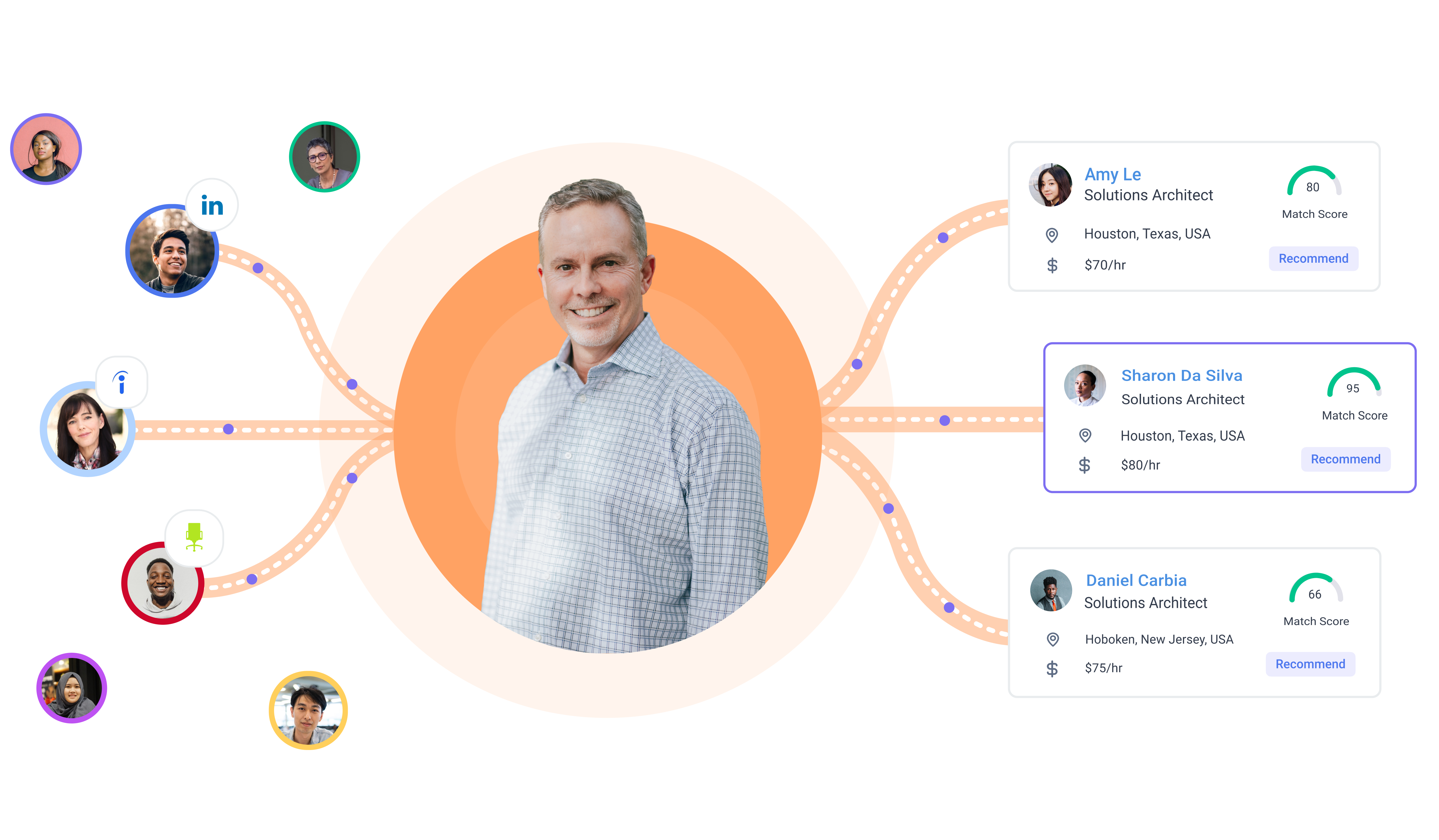Open Amy Le's profile name link
This screenshot has height=840, width=1439.
(1112, 174)
